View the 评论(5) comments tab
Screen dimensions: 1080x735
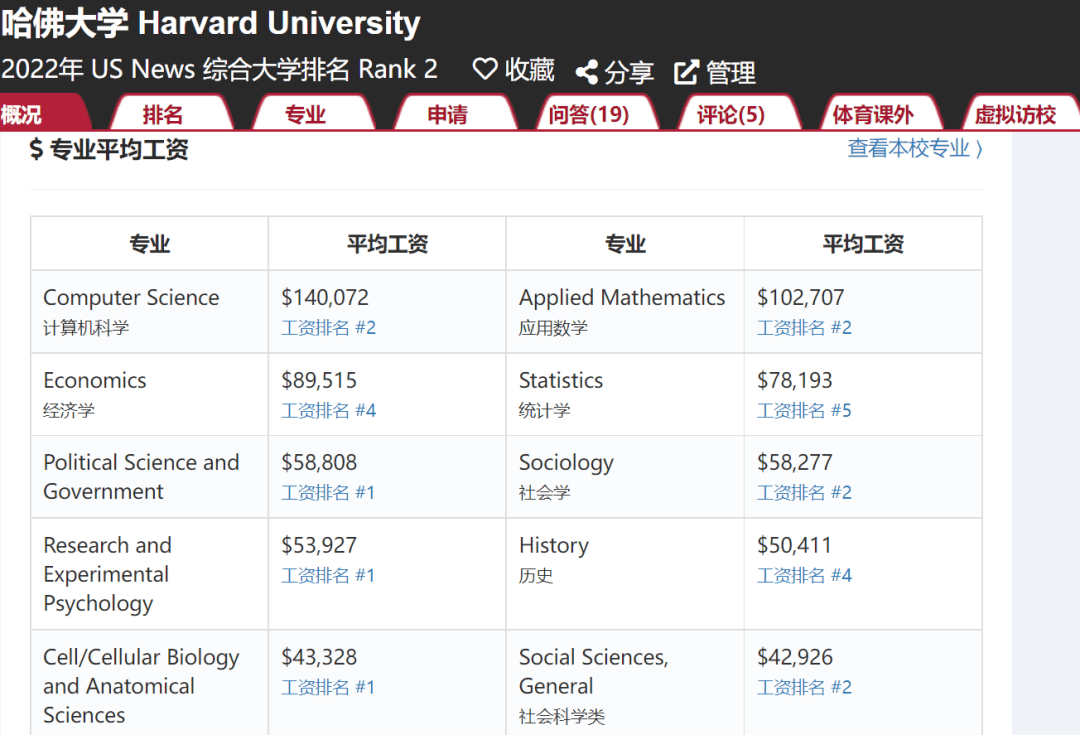pyautogui.click(x=731, y=114)
